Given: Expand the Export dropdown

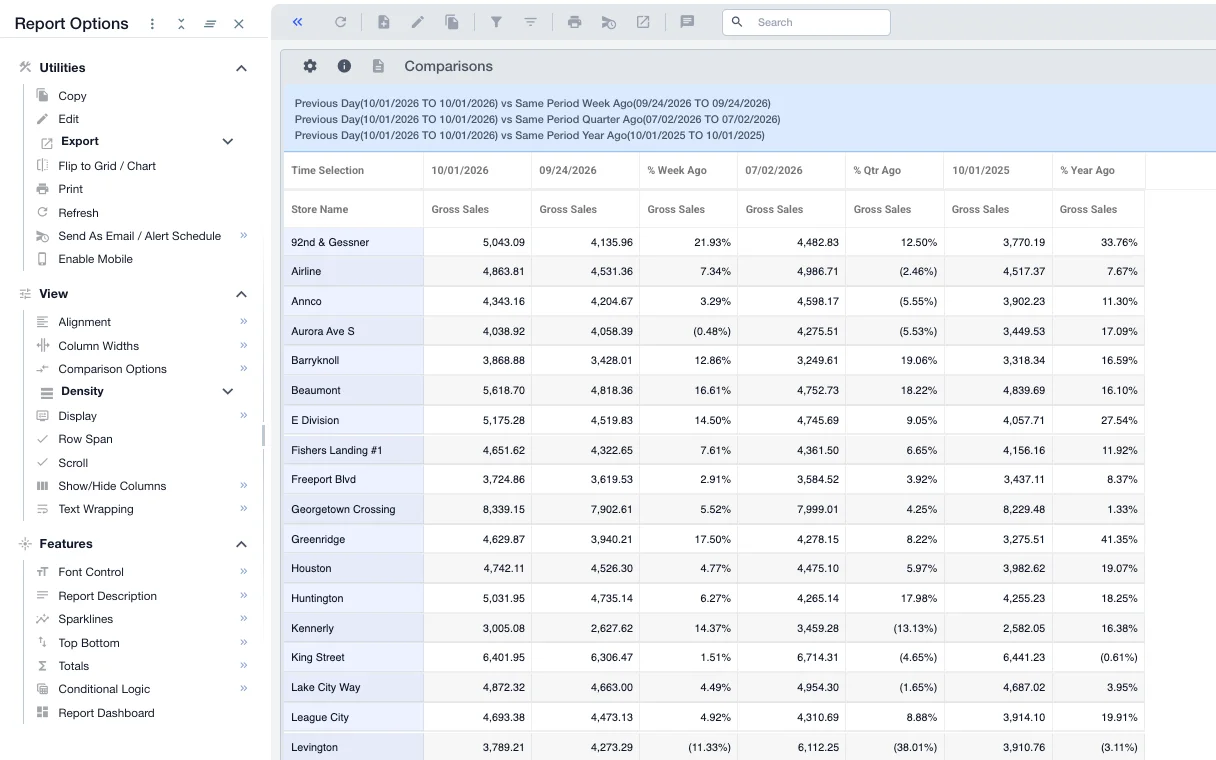Looking at the screenshot, I should click(x=228, y=142).
